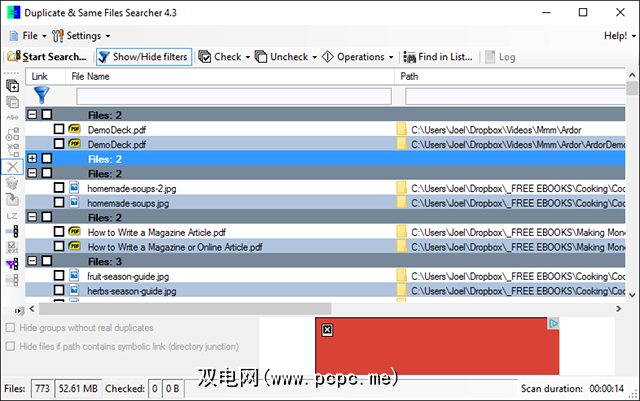Click the remove links sidebar icon
The image size is (640, 401).
pyautogui.click(x=12, y=150)
